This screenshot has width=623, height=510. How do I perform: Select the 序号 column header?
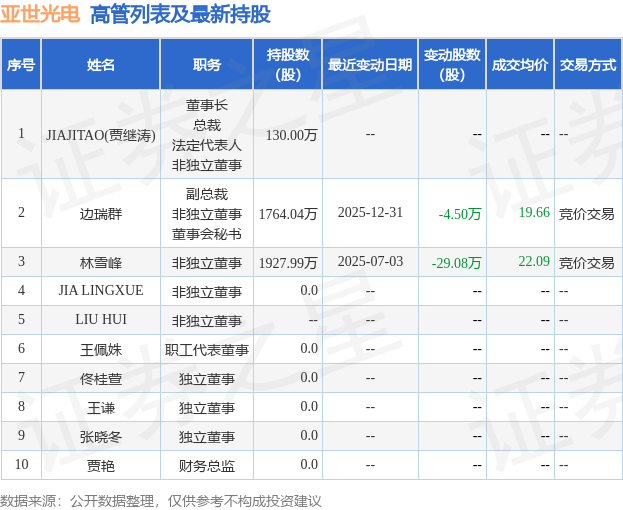(x=21, y=64)
